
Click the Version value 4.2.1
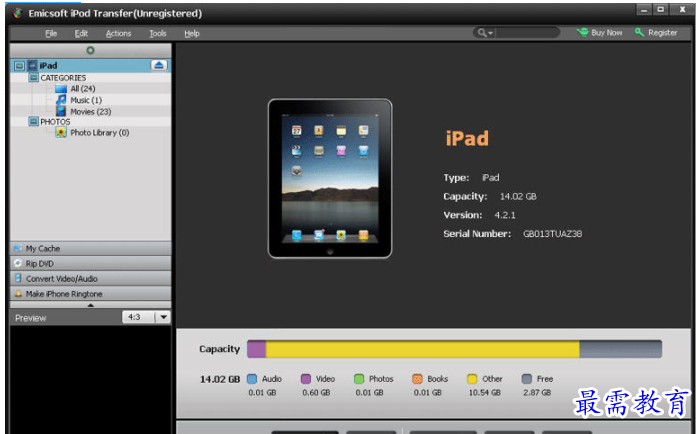coord(505,215)
